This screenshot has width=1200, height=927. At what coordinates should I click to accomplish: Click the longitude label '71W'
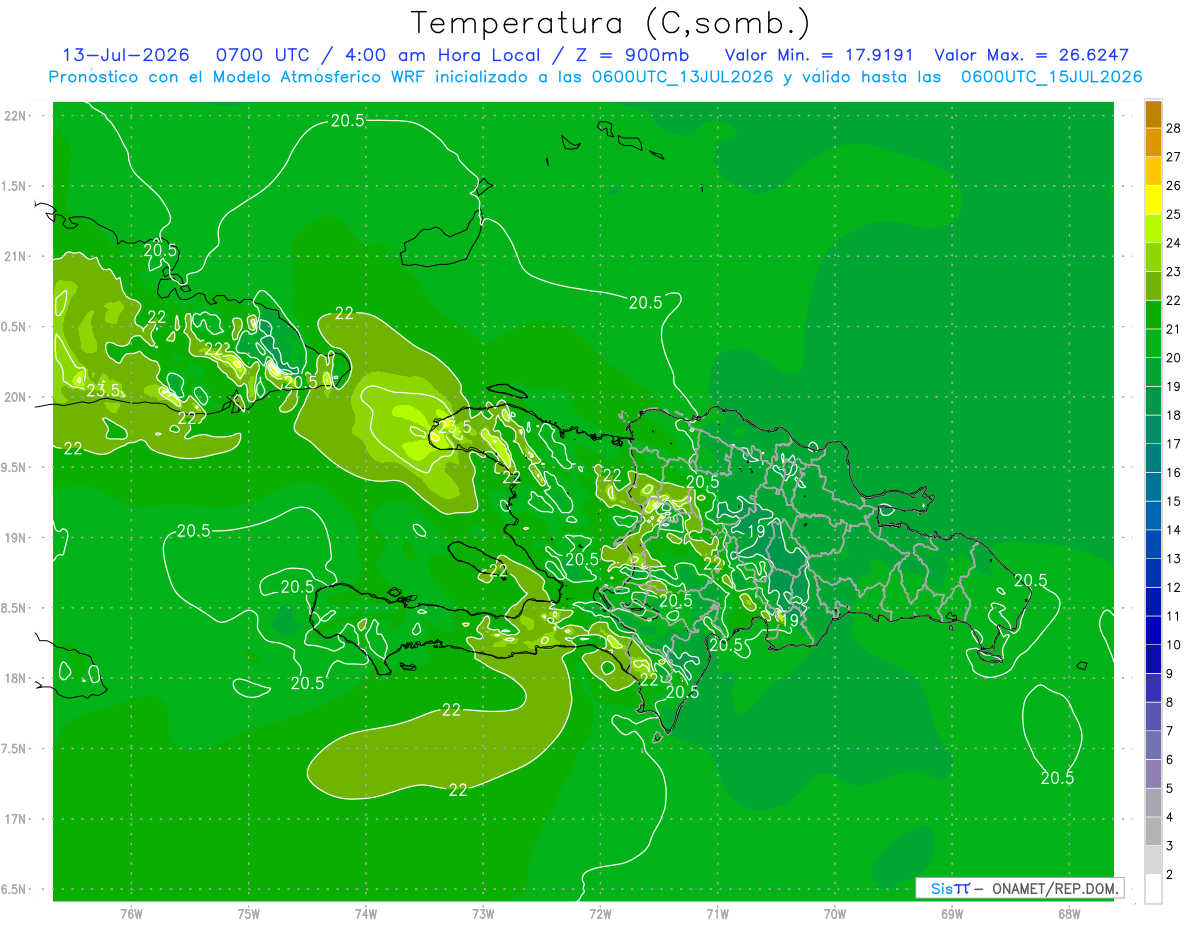tap(717, 913)
